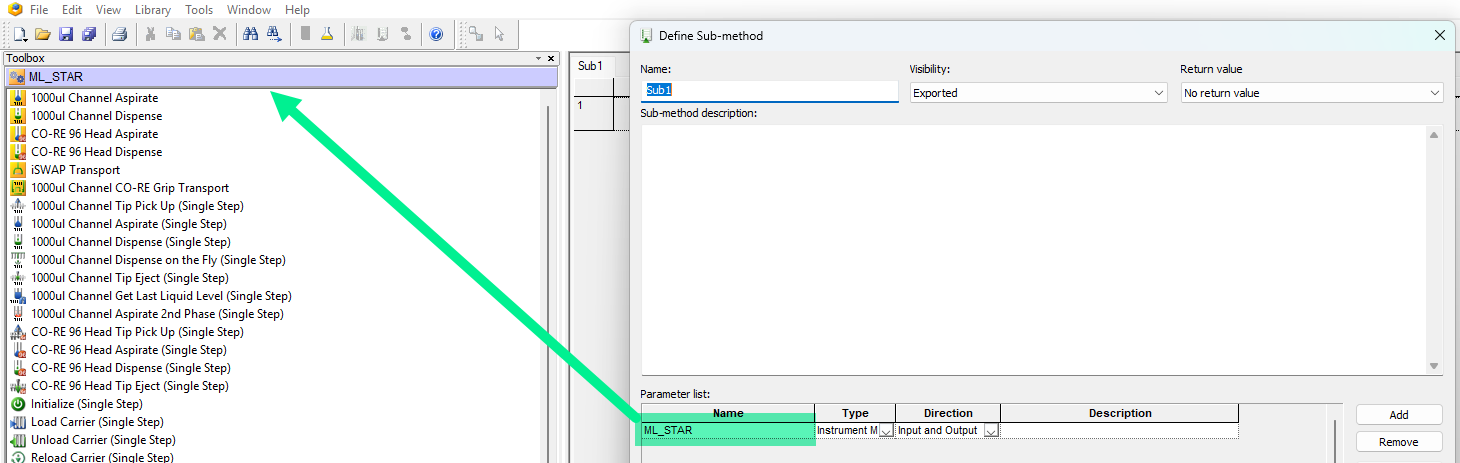Screen dimensions: 1460x463
Task: Click the Add parameter button
Action: [1399, 415]
